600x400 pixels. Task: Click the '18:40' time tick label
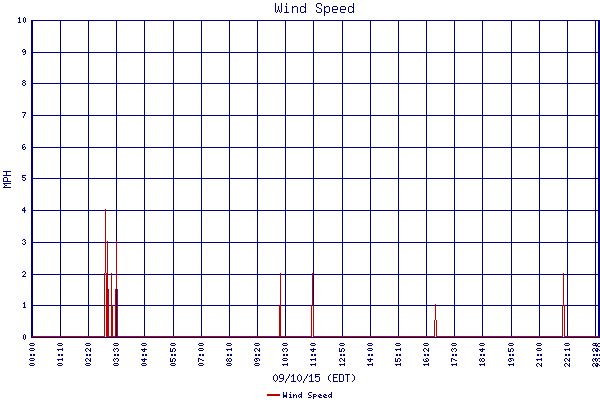click(483, 354)
